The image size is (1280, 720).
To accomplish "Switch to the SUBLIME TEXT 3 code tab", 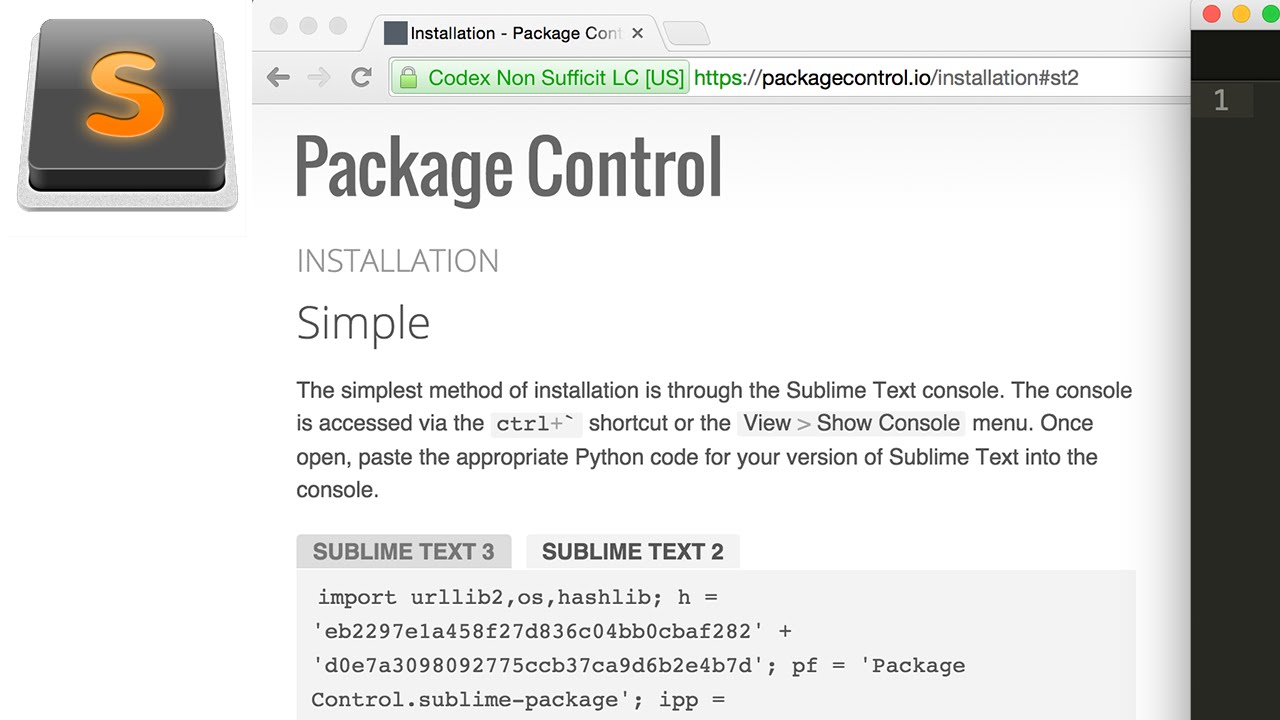I will tap(403, 552).
